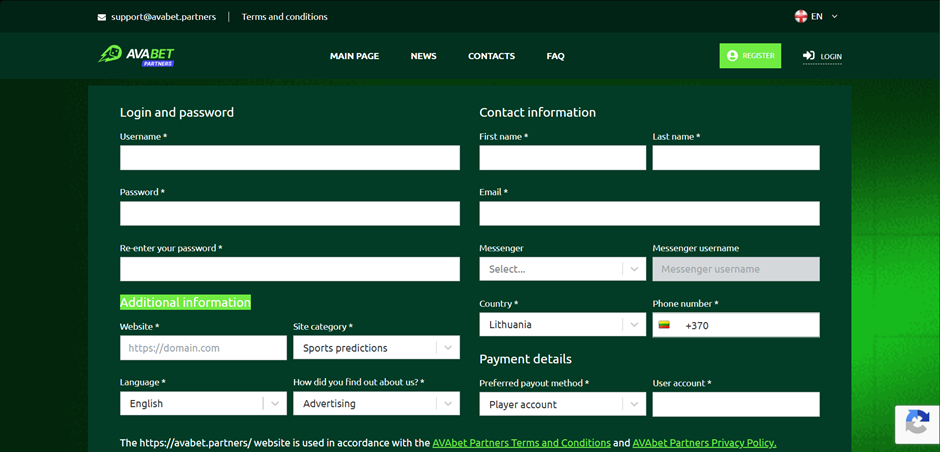Open the Language dropdown showing English

click(203, 403)
